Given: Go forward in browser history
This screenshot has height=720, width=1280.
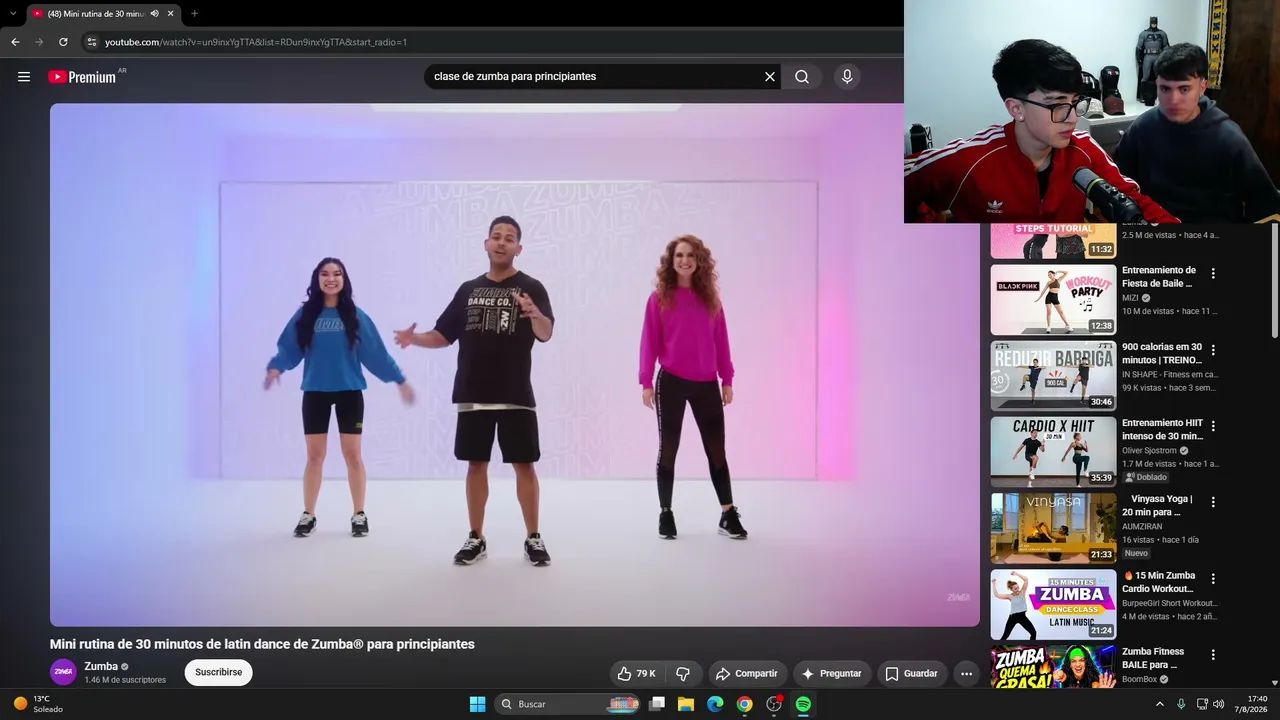Looking at the screenshot, I should pyautogui.click(x=39, y=42).
